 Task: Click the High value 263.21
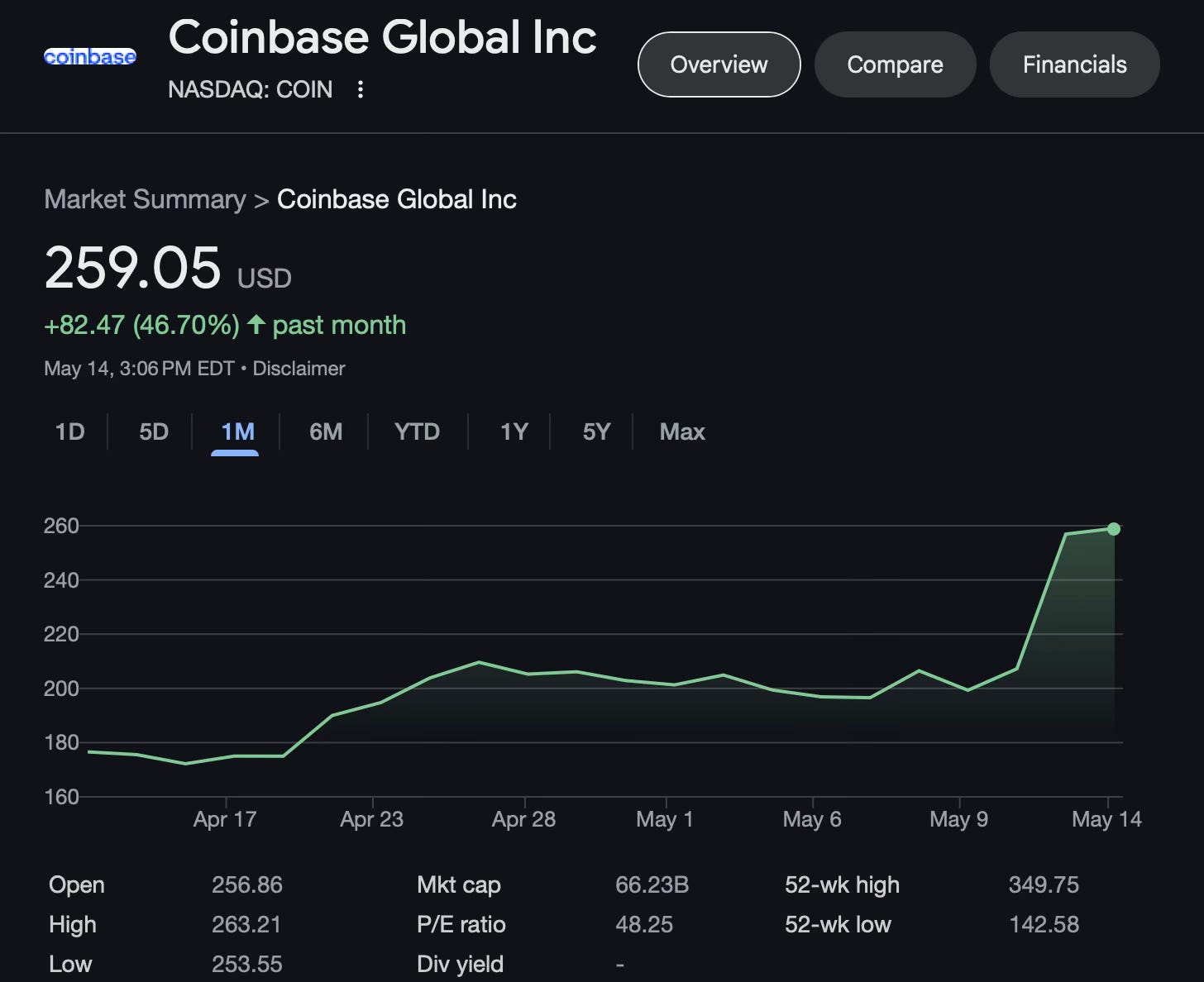tap(246, 924)
